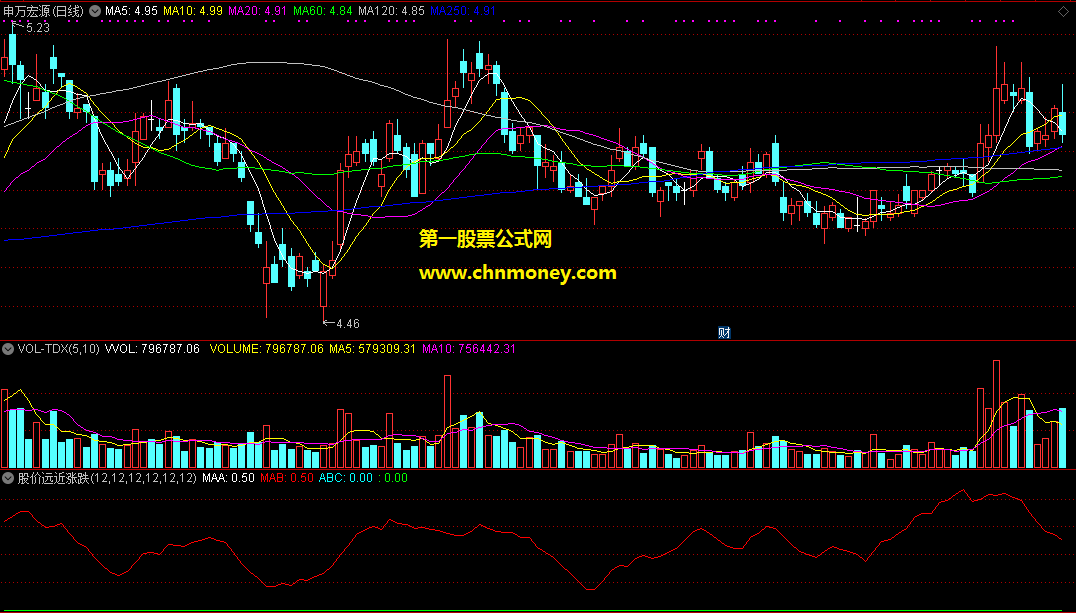Click the ABC: 0.00 value

(346, 478)
